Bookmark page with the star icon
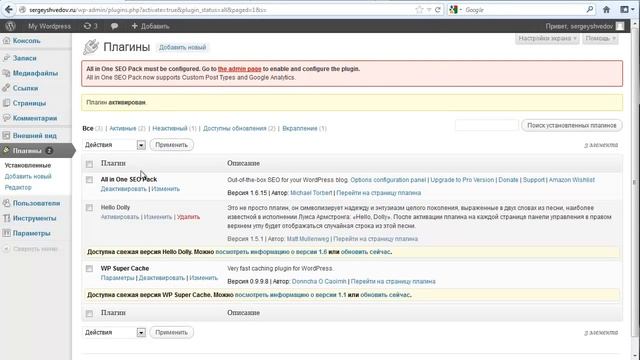Image resolution: width=640 pixels, height=360 pixels. [x=419, y=10]
